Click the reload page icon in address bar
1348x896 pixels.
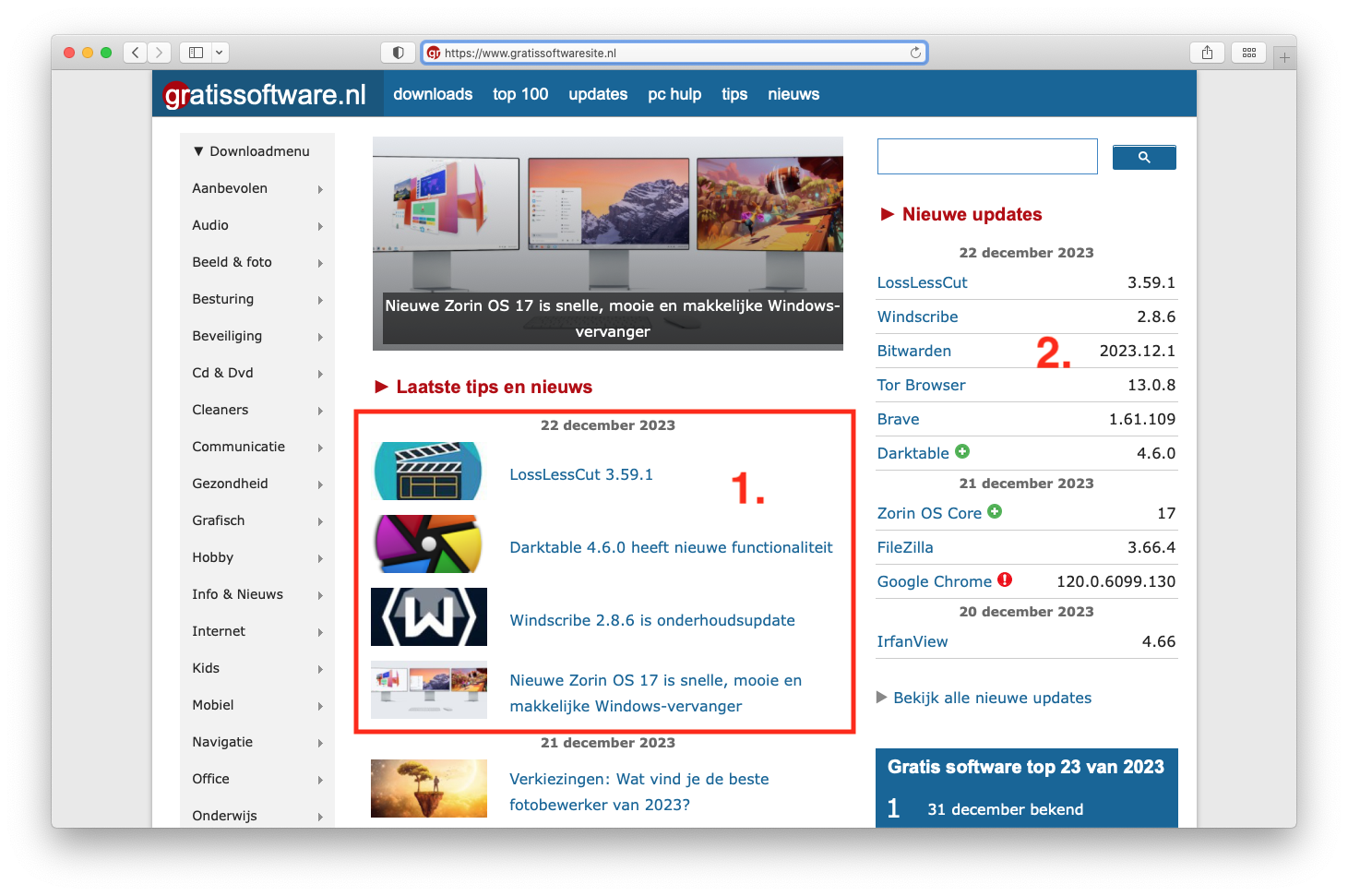pos(915,53)
